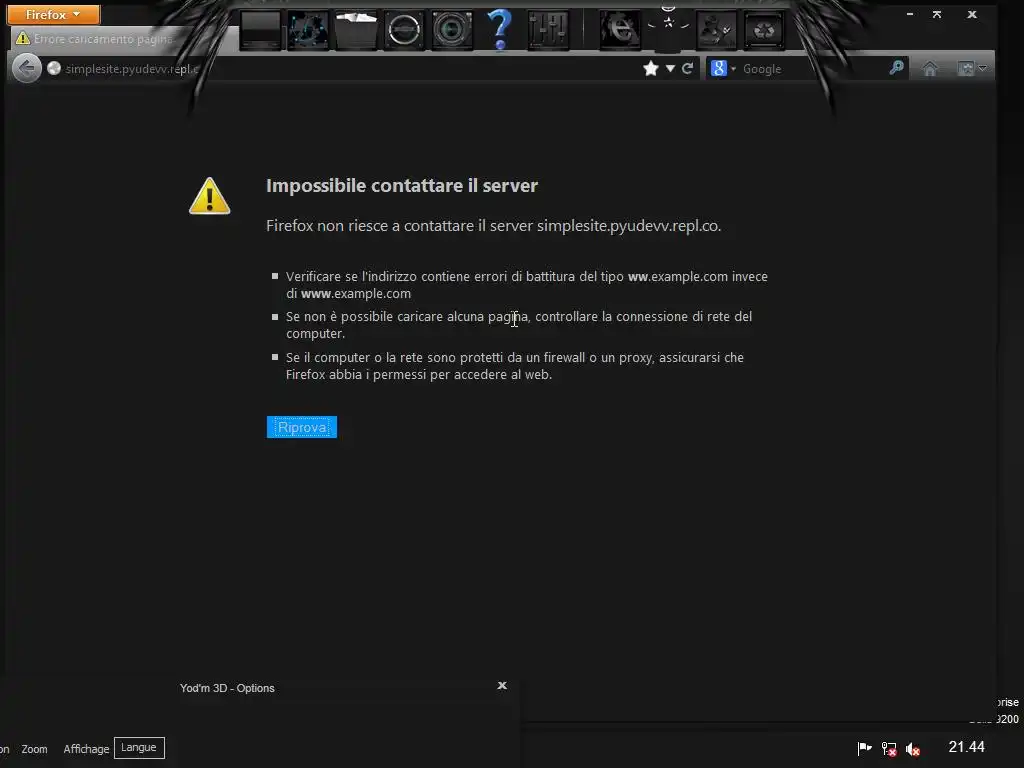
Task: Open the URL history dropdown arrow beside the star
Action: [670, 69]
